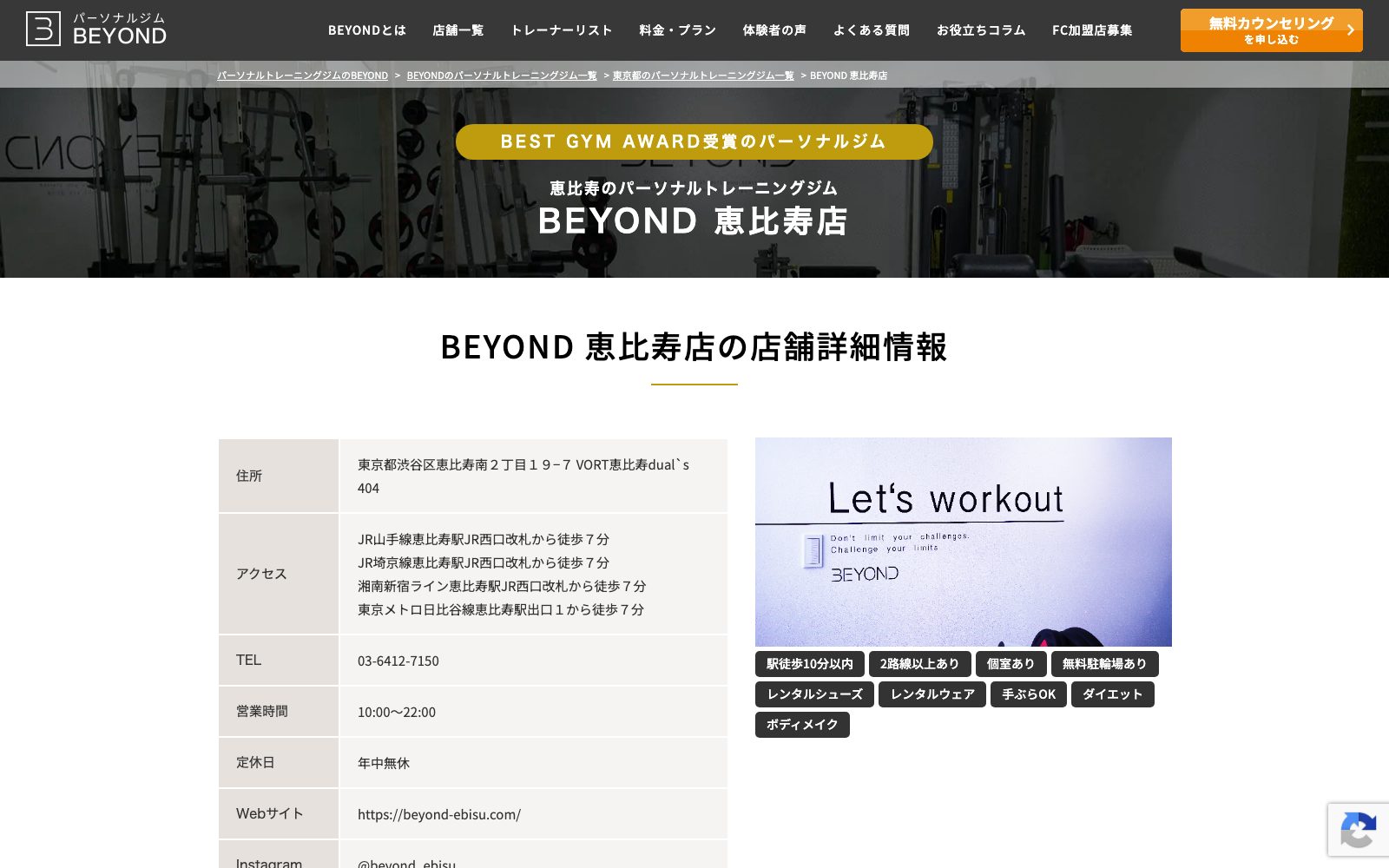The height and width of the screenshot is (868, 1389).
Task: Click the 住所 row label
Action: 249,476
